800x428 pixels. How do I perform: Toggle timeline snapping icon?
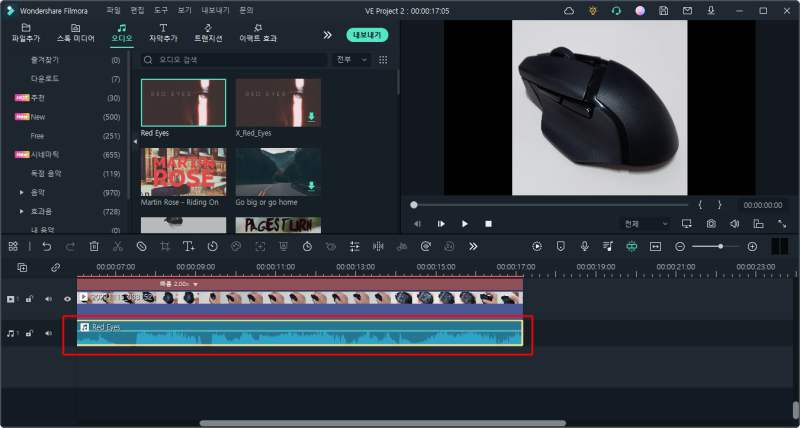(x=632, y=247)
